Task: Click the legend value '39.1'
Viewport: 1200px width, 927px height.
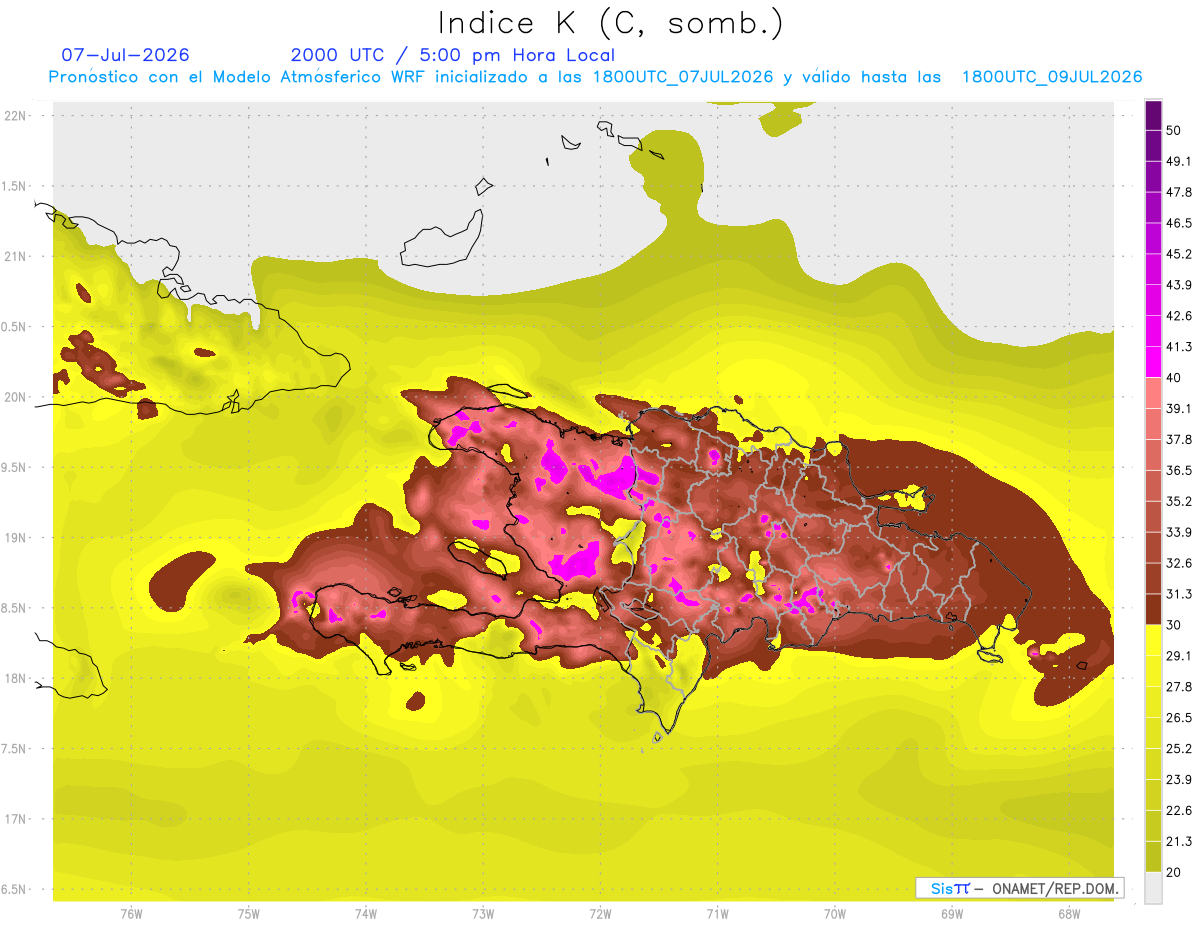Action: click(x=1179, y=409)
